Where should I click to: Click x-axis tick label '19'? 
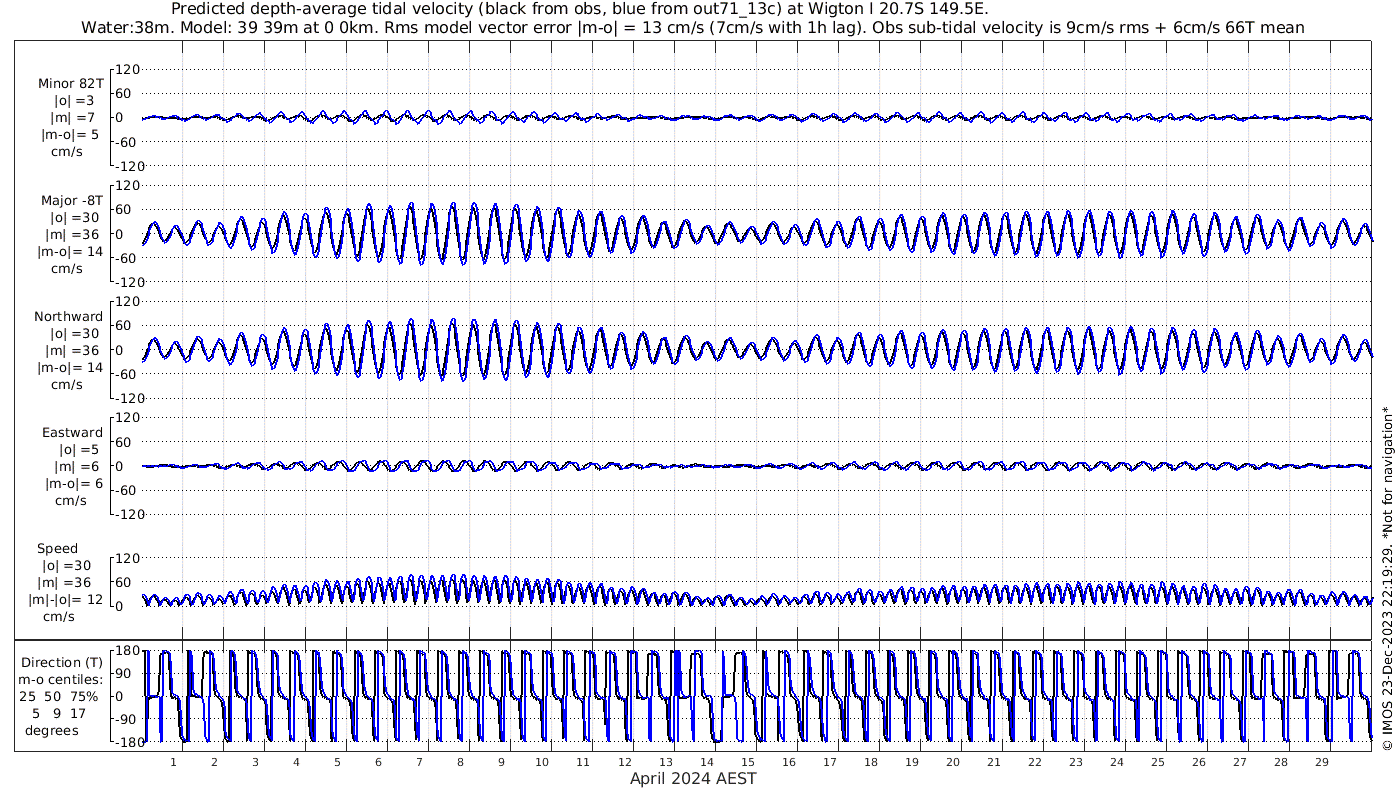911,762
